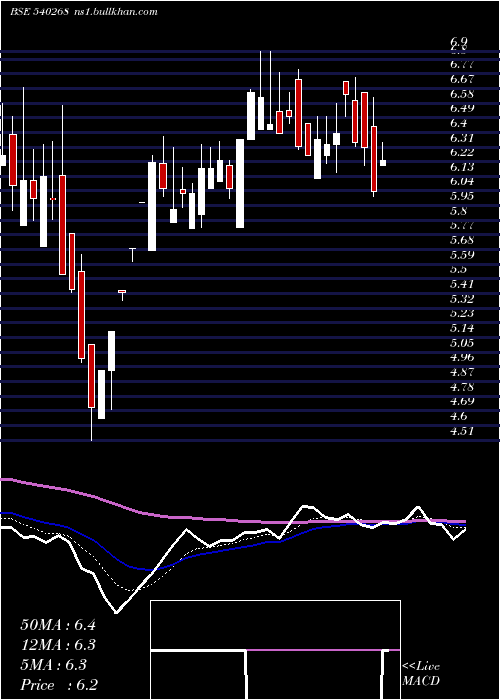Select the 6.22 price axis label
The height and width of the screenshot is (700, 500).
click(462, 152)
